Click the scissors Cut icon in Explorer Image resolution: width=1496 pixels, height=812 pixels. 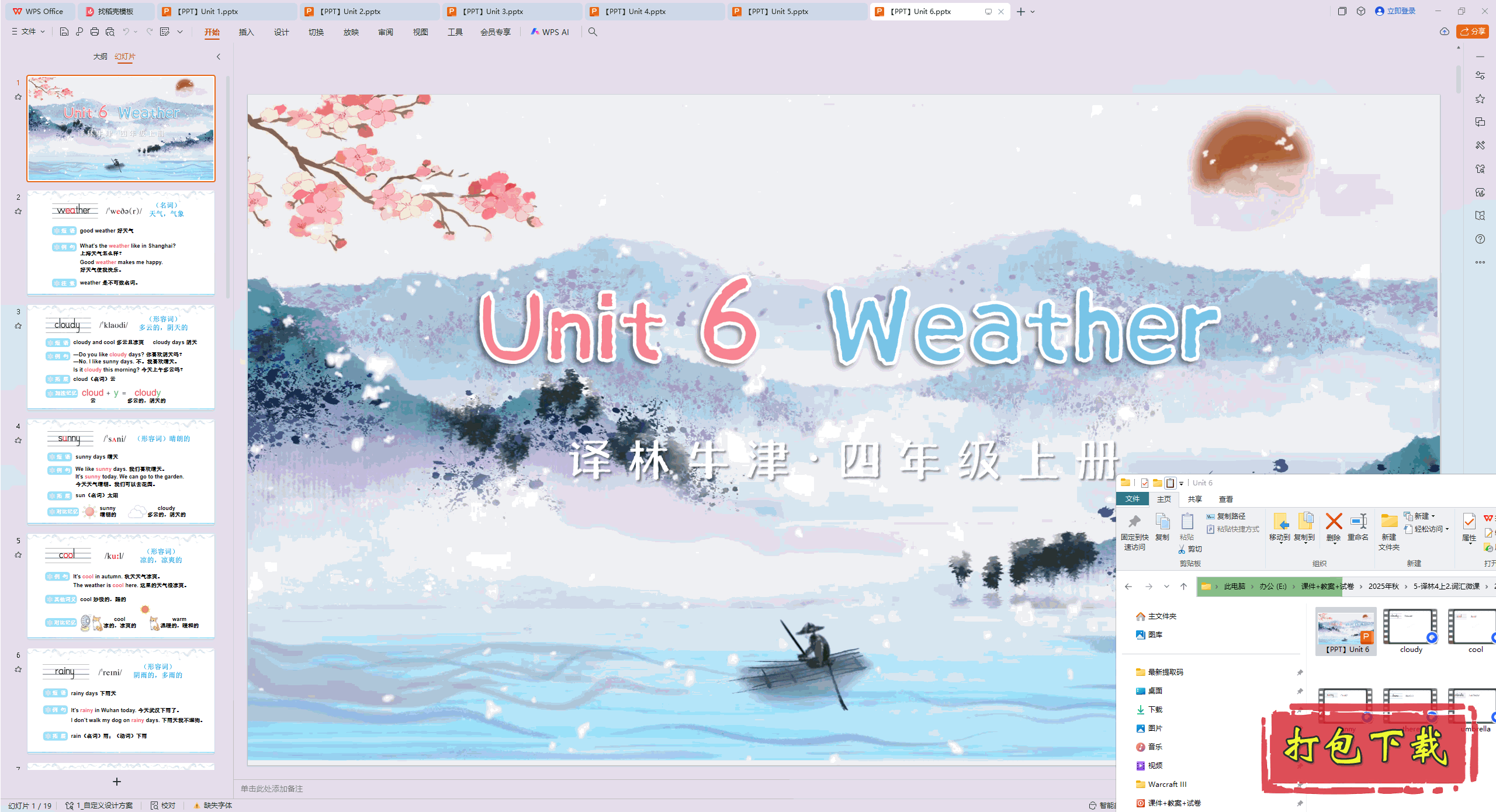(1180, 549)
